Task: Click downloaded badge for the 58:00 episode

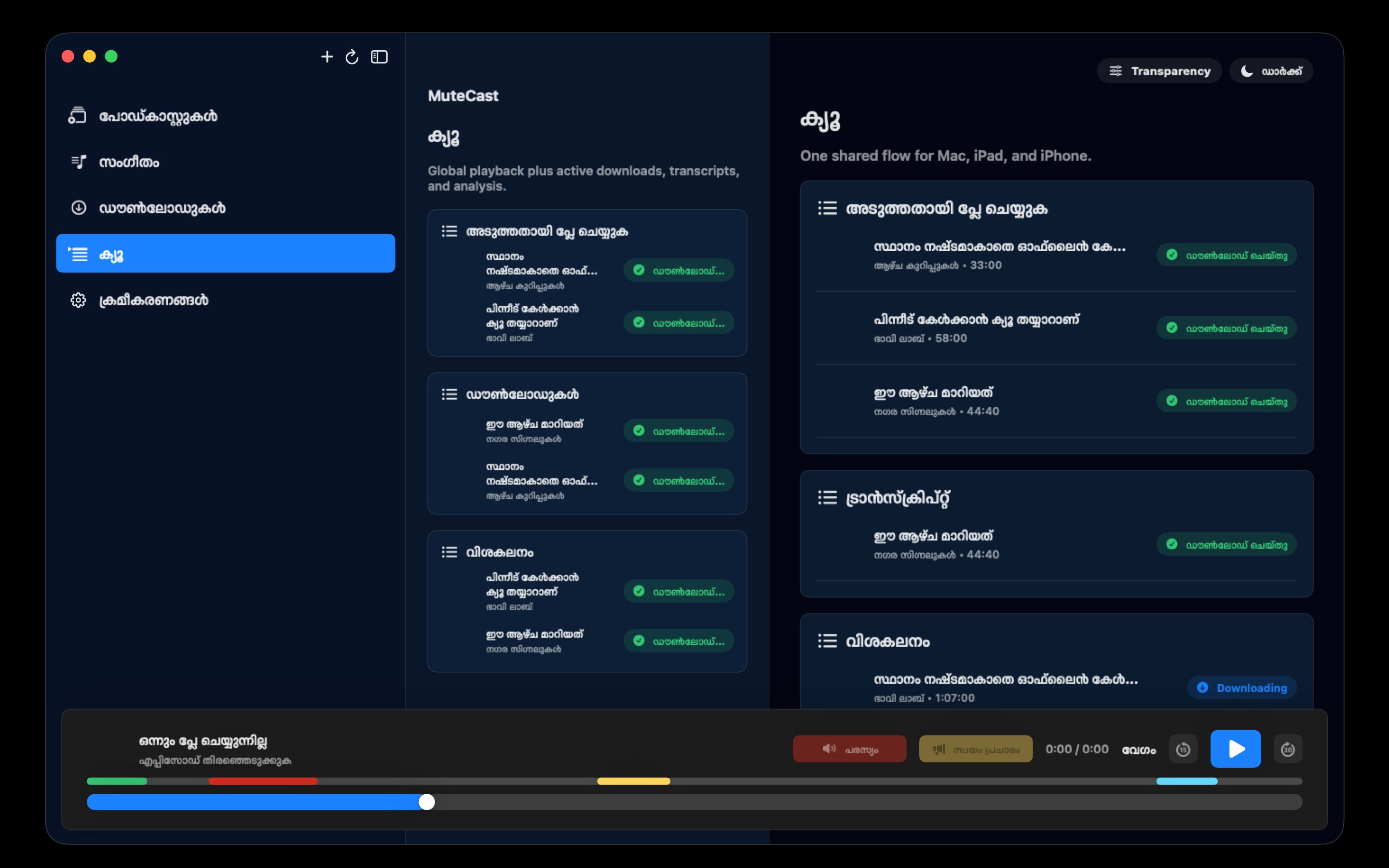Action: [x=1226, y=328]
